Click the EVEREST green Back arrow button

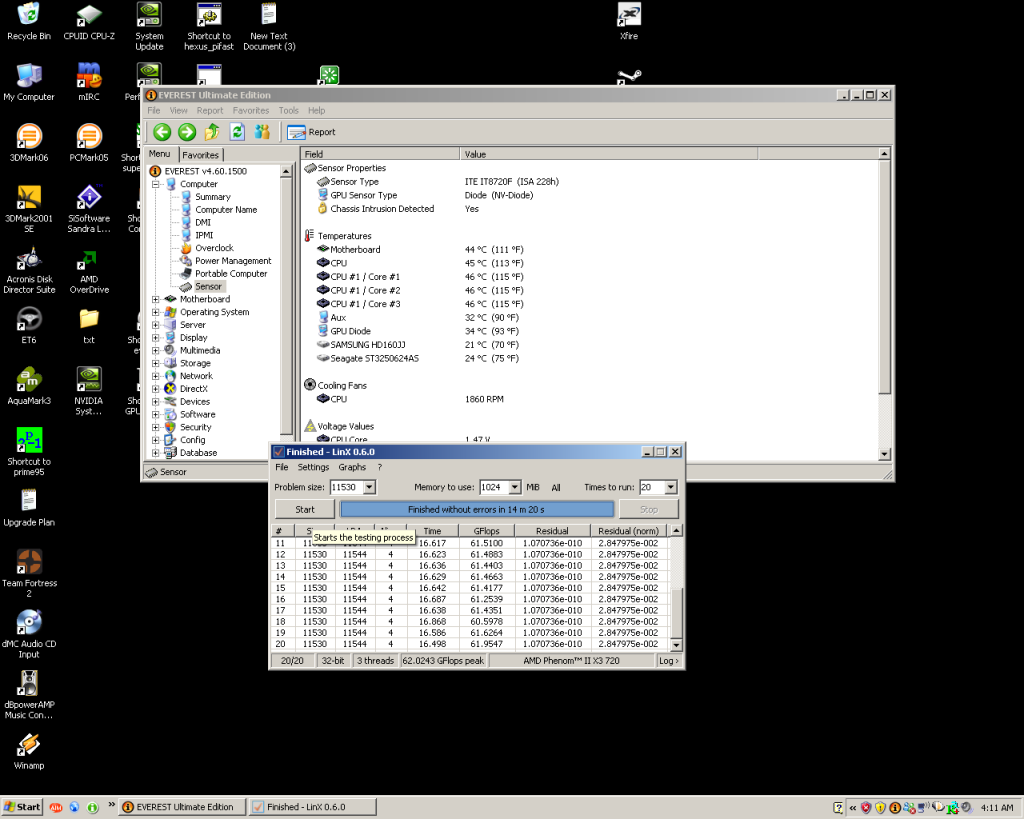(162, 132)
